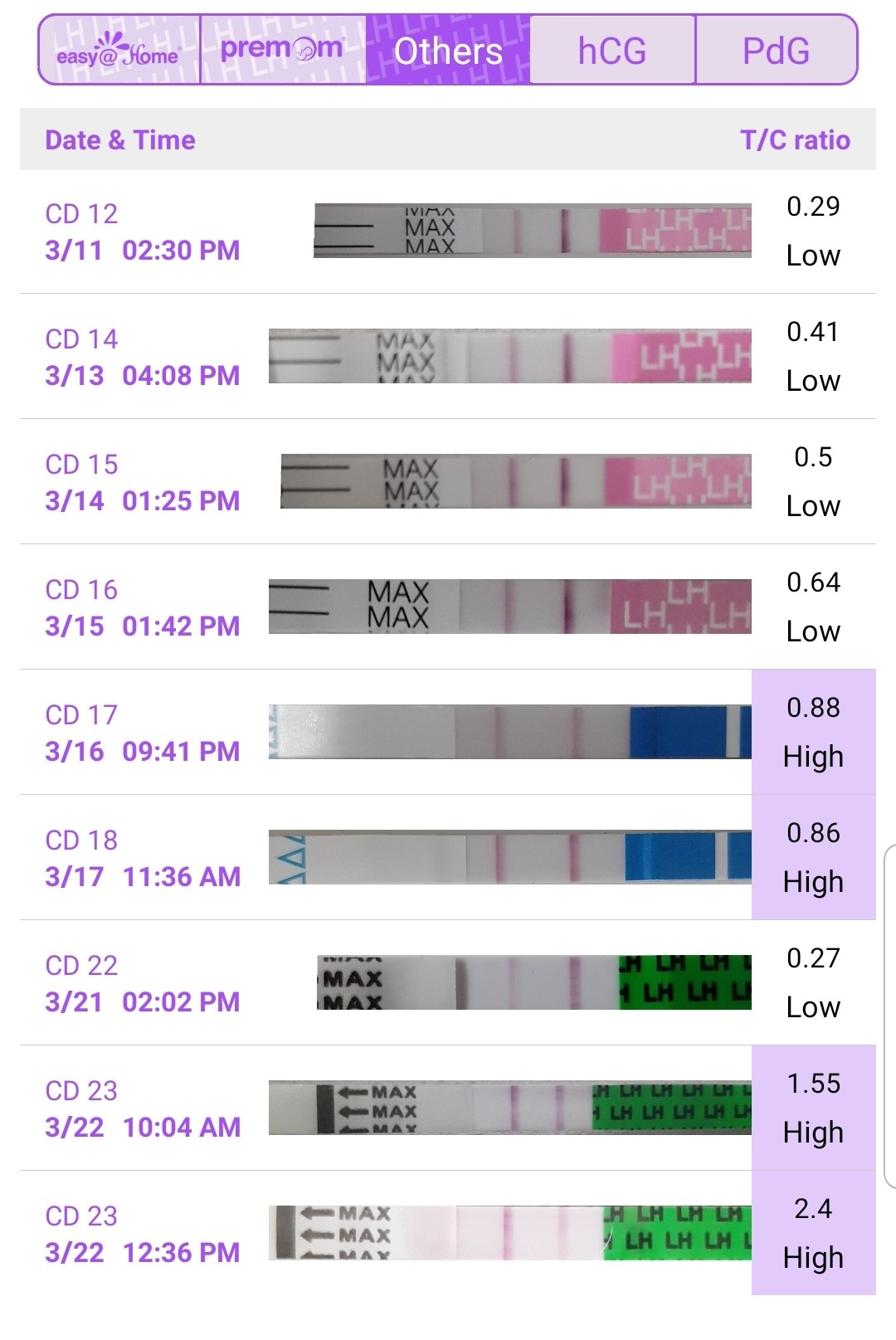896x1340 pixels.
Task: Open the PdG tab
Action: coord(776,50)
